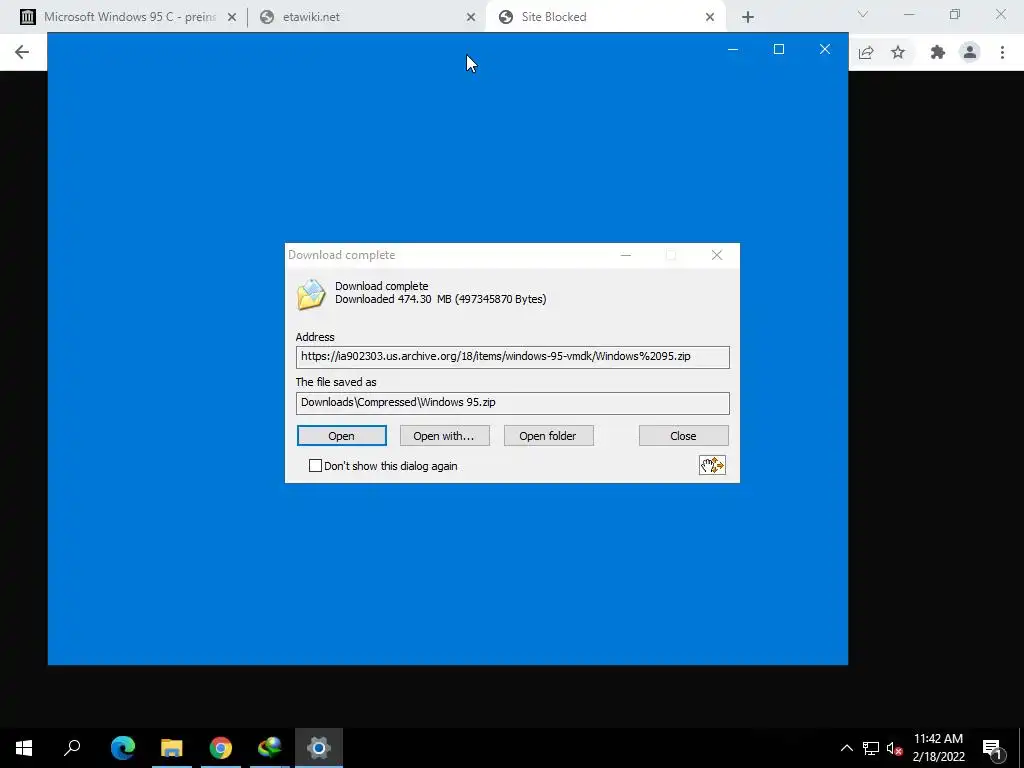The width and height of the screenshot is (1024, 768).
Task: Click the share page icon
Action: pyautogui.click(x=866, y=52)
